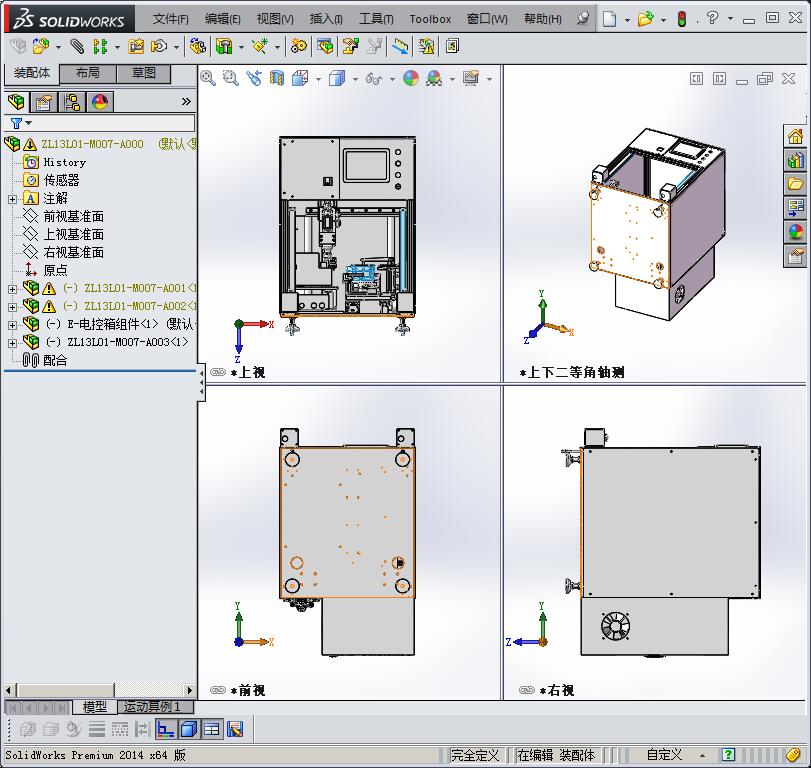Open the View Orientation dropdown arrow

pyautogui.click(x=318, y=79)
